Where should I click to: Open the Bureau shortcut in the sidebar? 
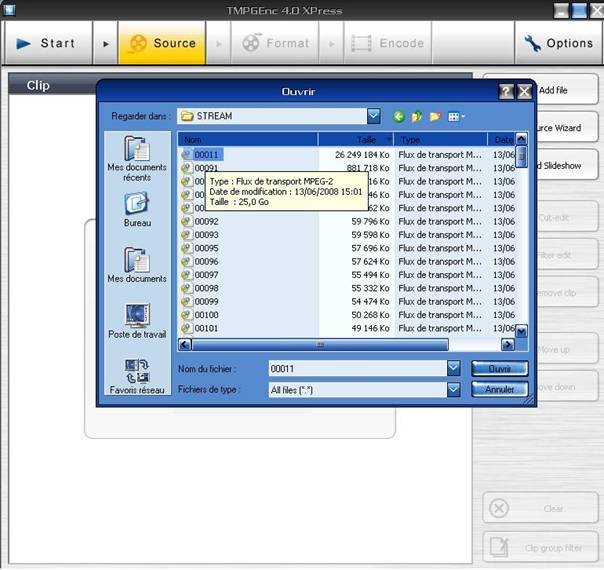137,210
